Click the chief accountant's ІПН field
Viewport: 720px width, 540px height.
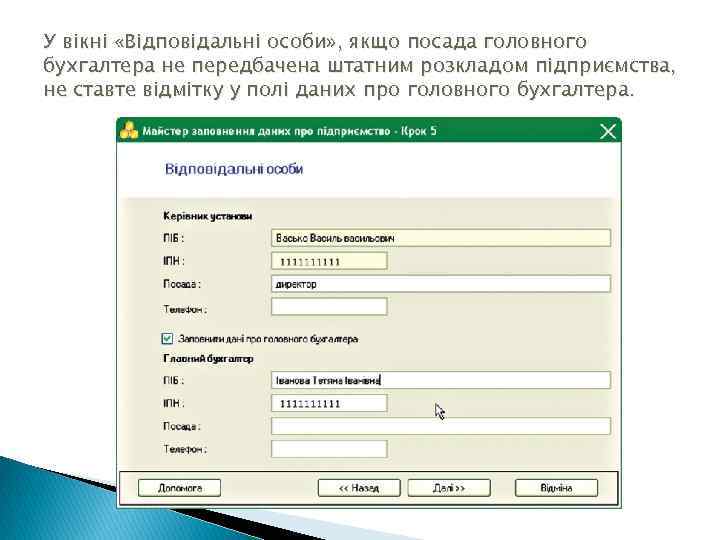[329, 403]
